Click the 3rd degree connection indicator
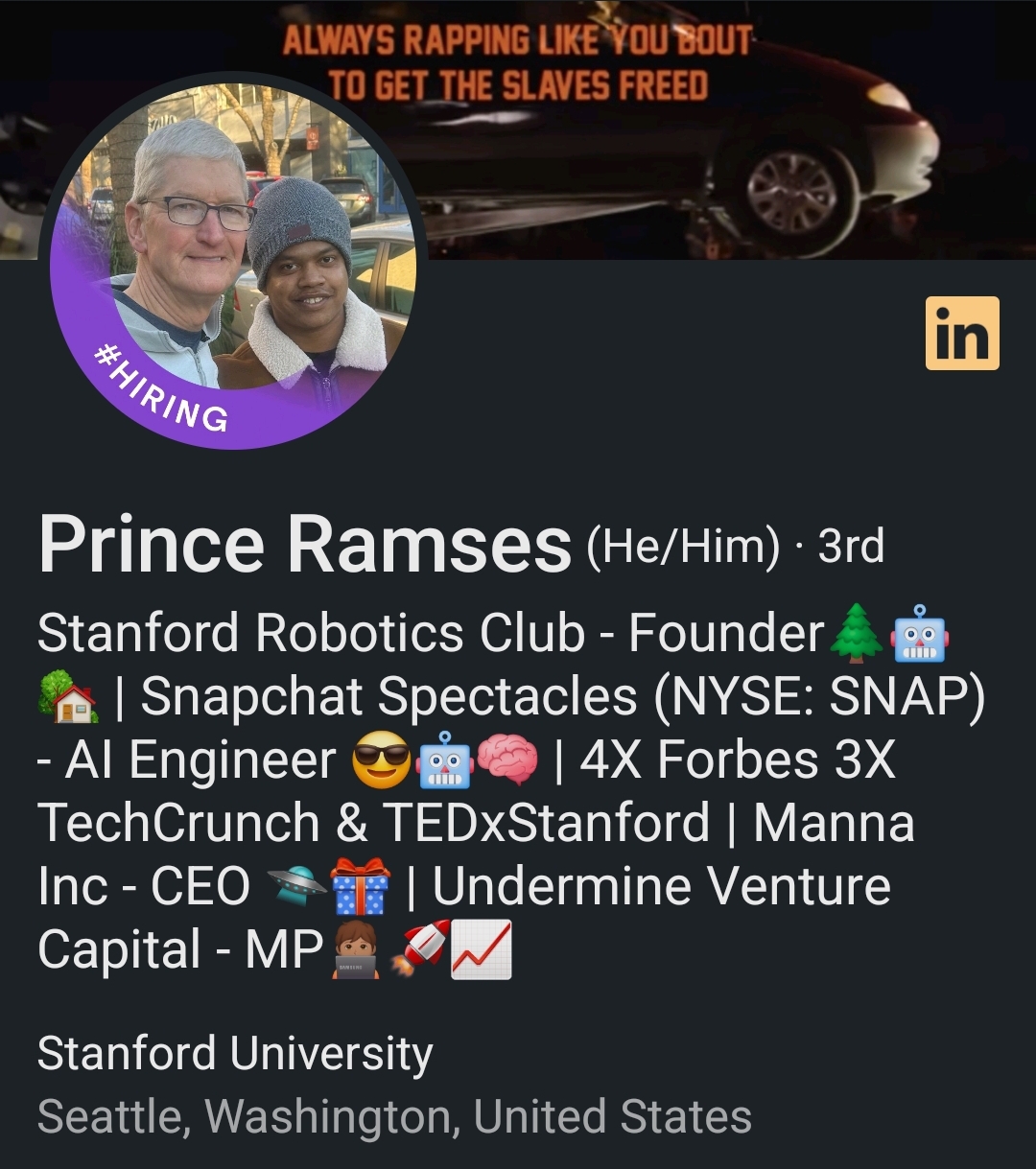This screenshot has height=1169, width=1036. [851, 548]
